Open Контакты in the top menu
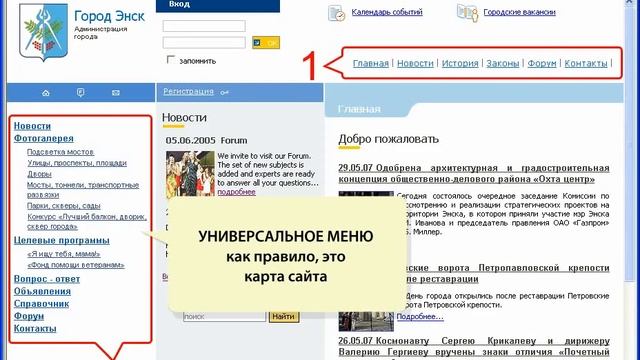The height and width of the screenshot is (360, 640). [586, 63]
